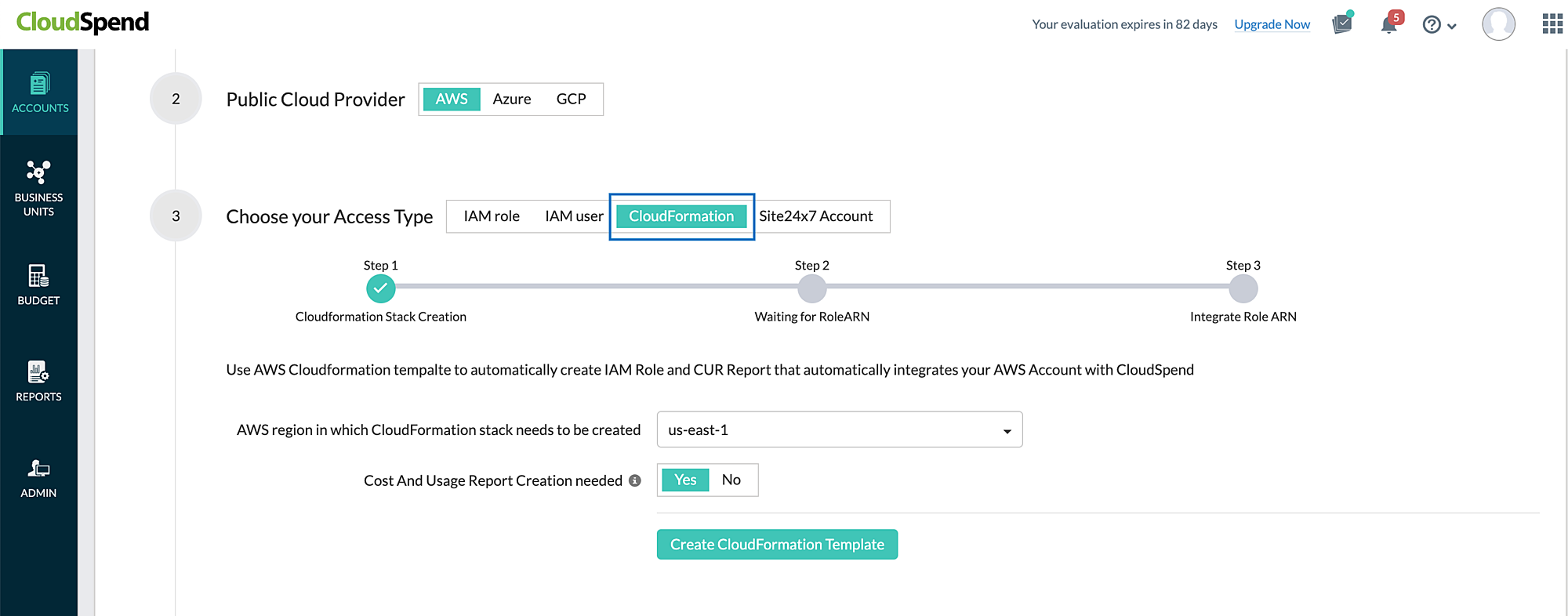Open the help menu dropdown

click(1439, 25)
